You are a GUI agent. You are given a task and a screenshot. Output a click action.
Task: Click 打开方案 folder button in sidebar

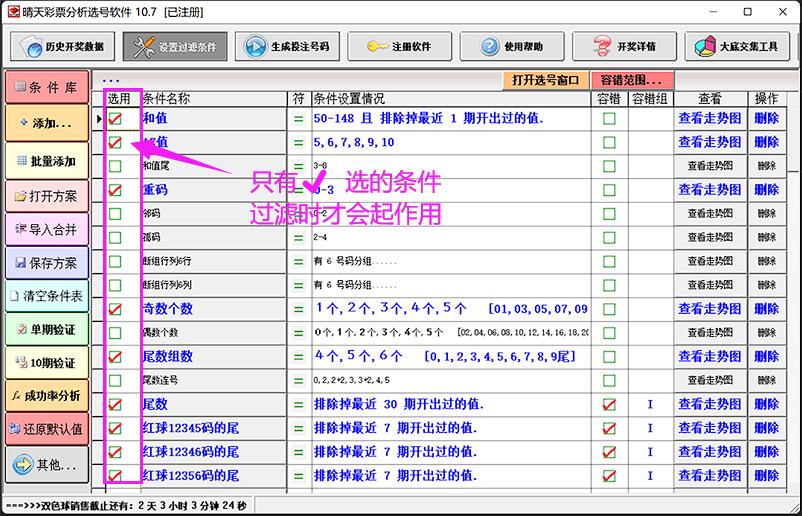47,196
